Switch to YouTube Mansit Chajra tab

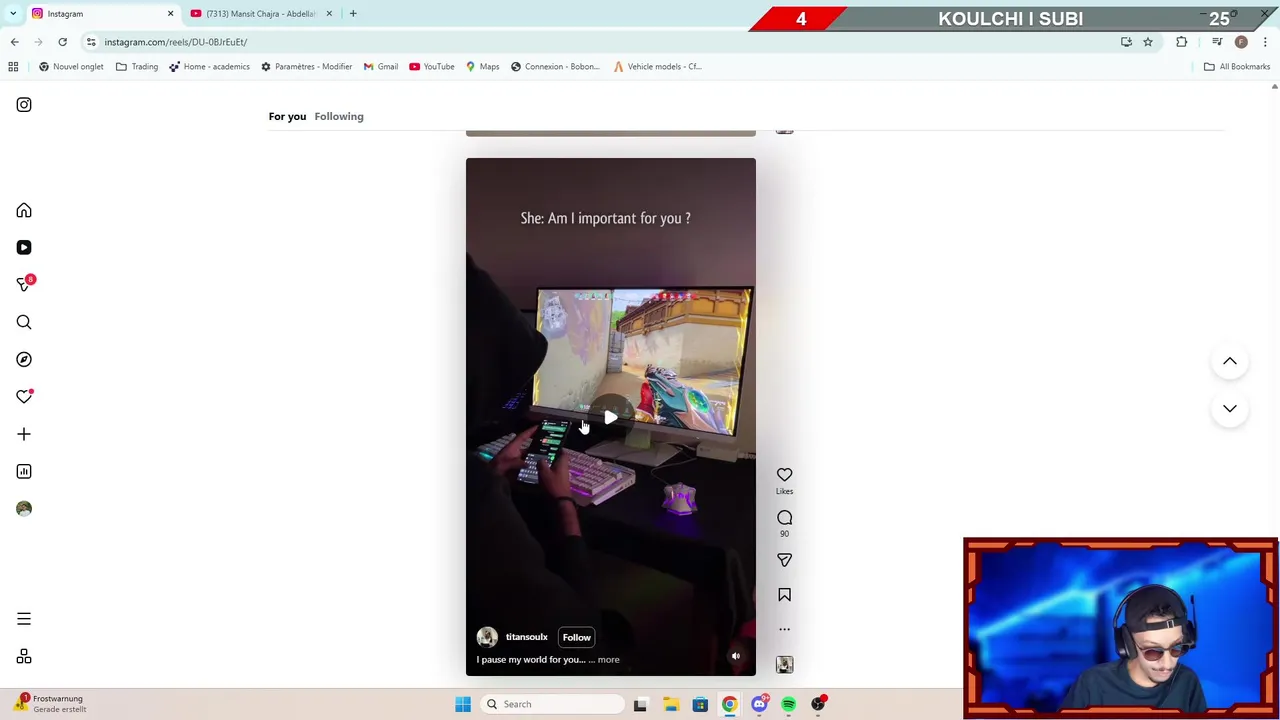click(x=258, y=14)
